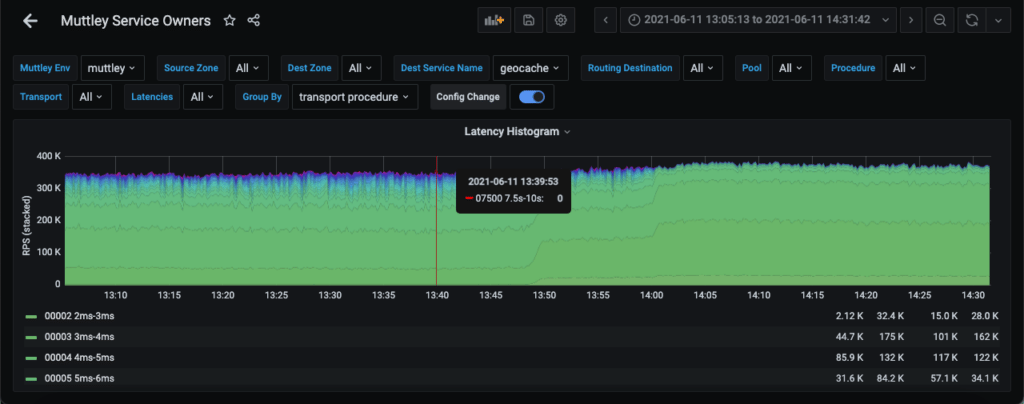This screenshot has height=404, width=1024.
Task: Save the dashboard with the floppy icon
Action: point(528,20)
